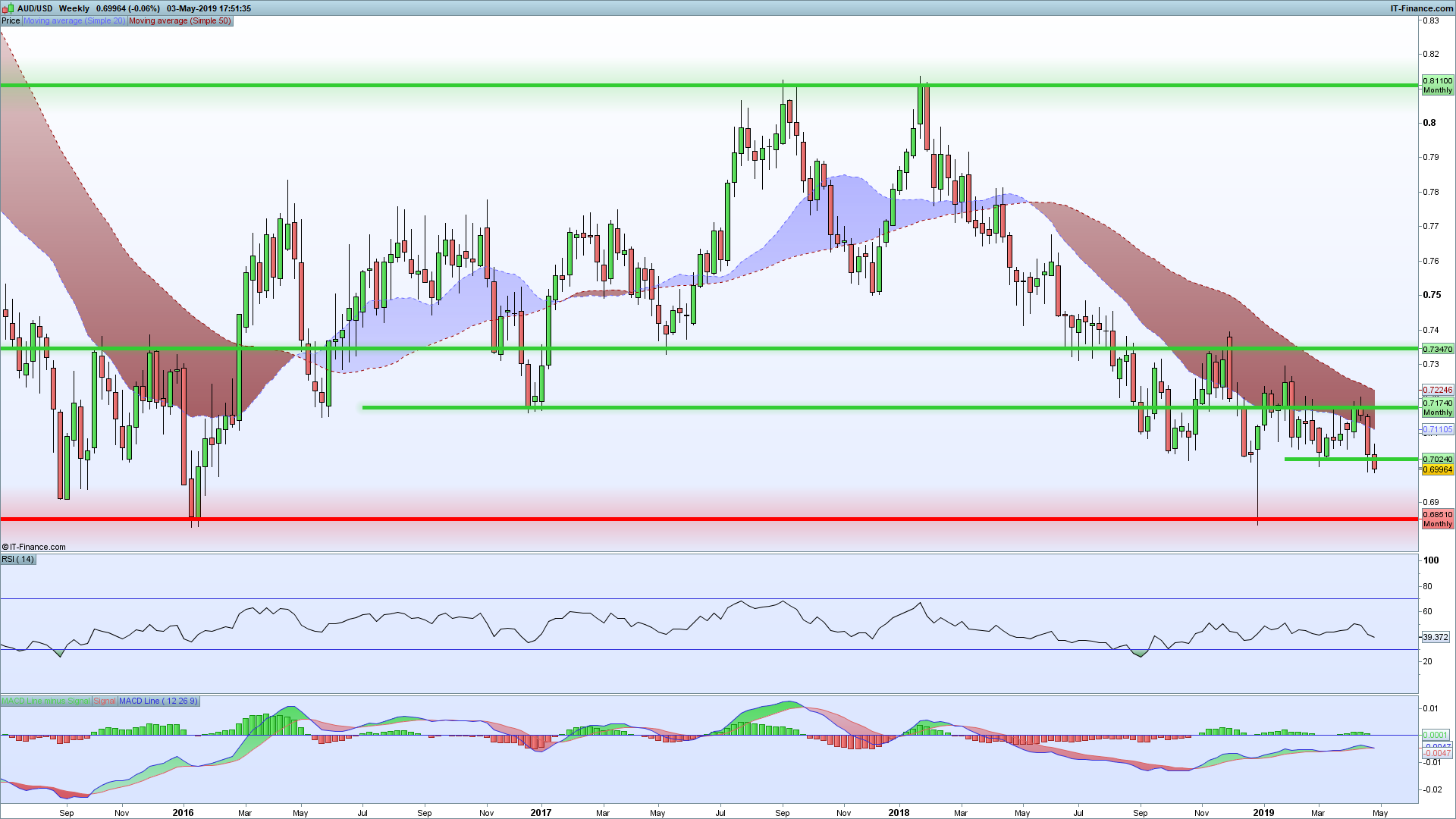
Task: Click the MACD Line (12 26 9) label
Action: 158,701
